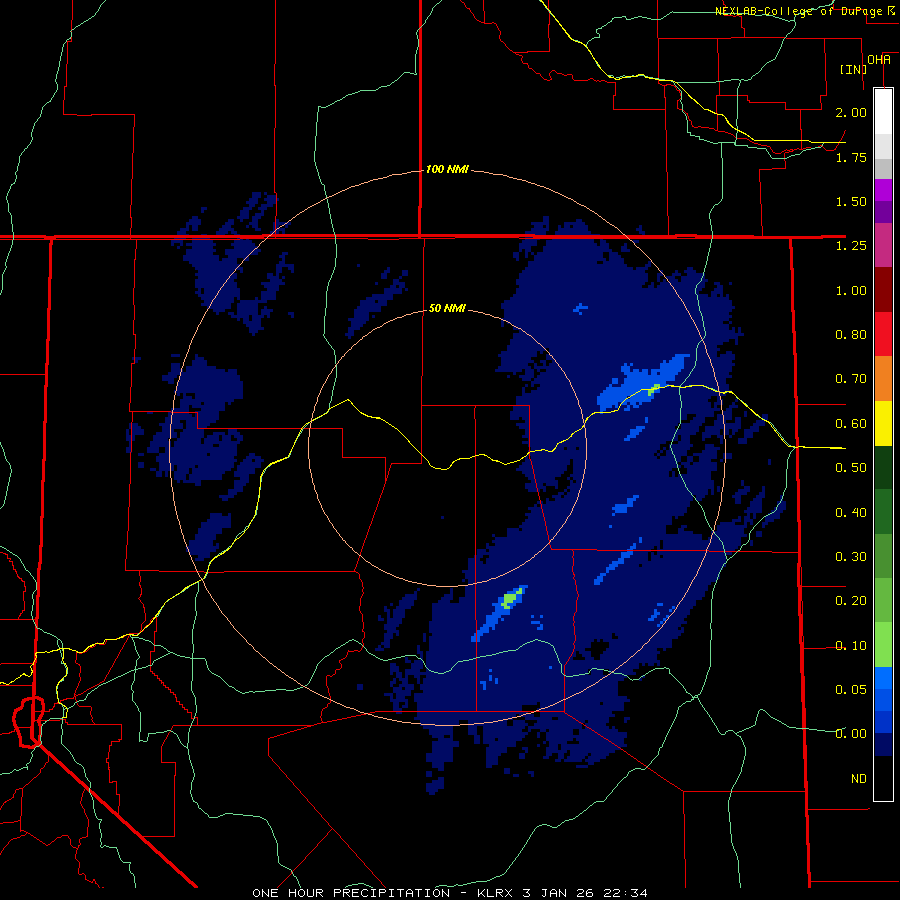This screenshot has width=900, height=900.
Task: Click the 0.80 legend value
Action: click(851, 335)
